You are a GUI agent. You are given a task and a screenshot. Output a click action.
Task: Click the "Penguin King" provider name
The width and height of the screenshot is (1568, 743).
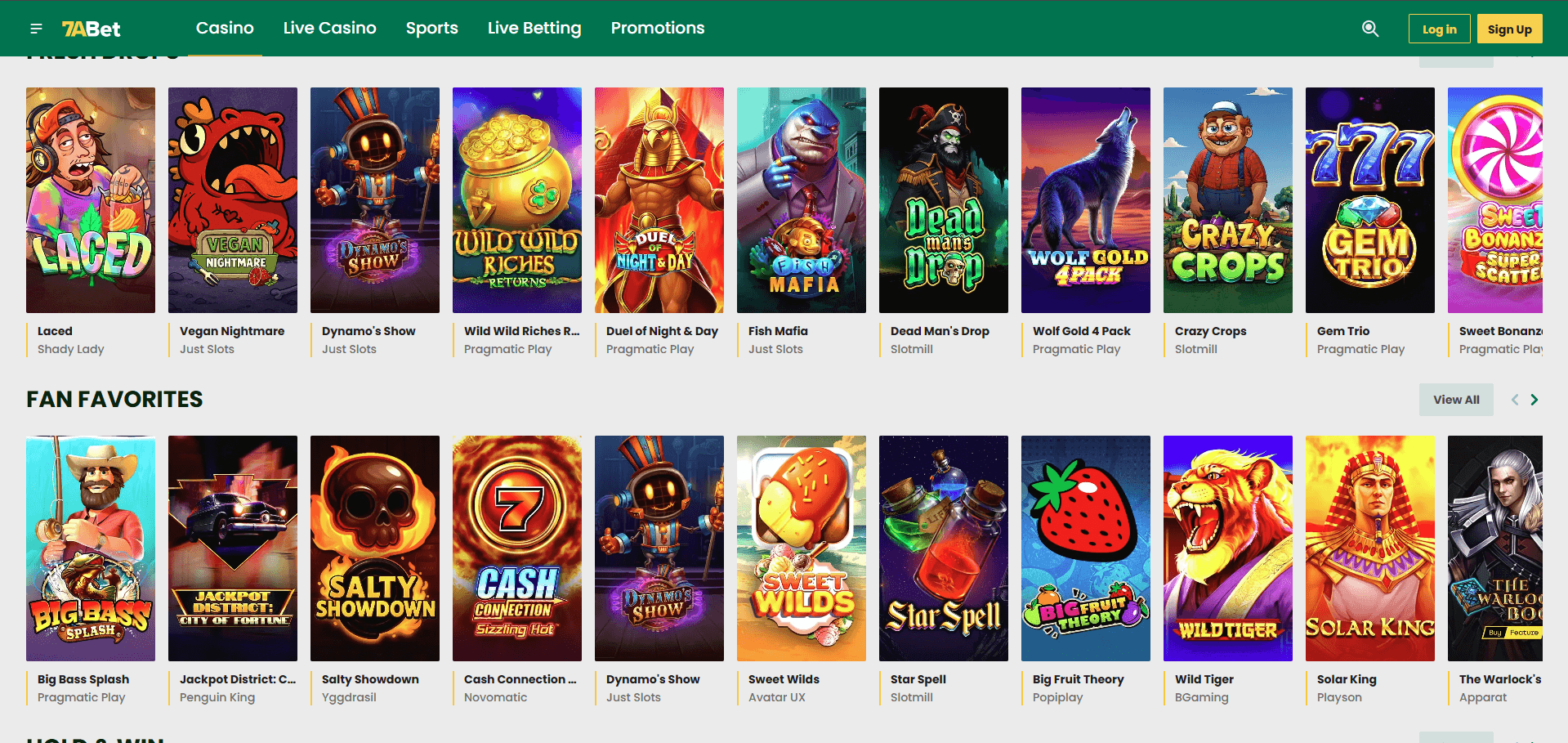pyautogui.click(x=217, y=697)
